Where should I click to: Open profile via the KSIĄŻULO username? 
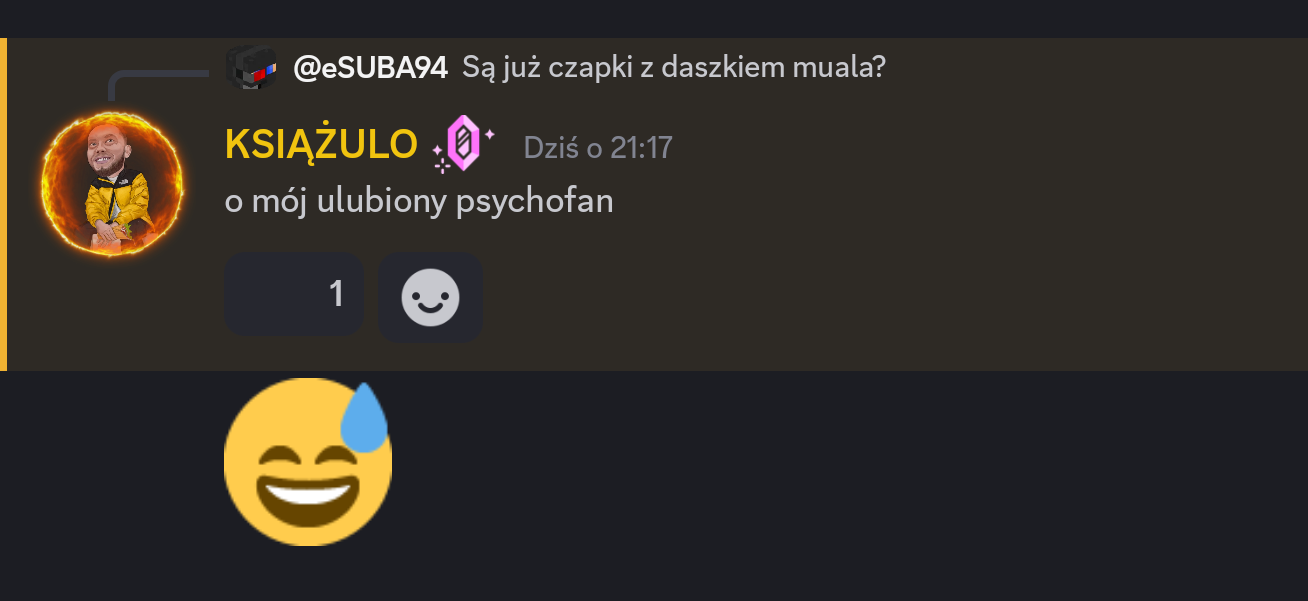tap(321, 145)
